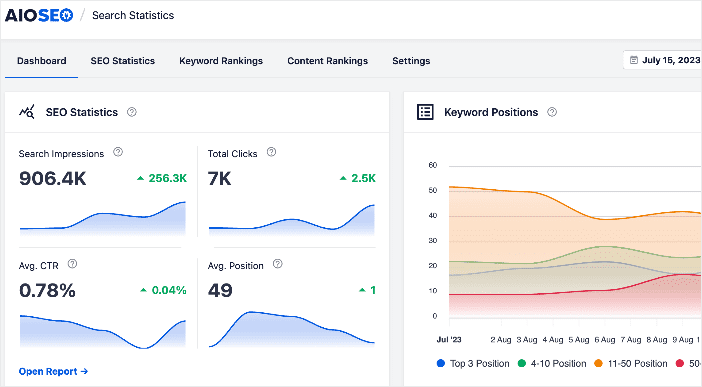Show help for SEO Statistics heading

(132, 112)
